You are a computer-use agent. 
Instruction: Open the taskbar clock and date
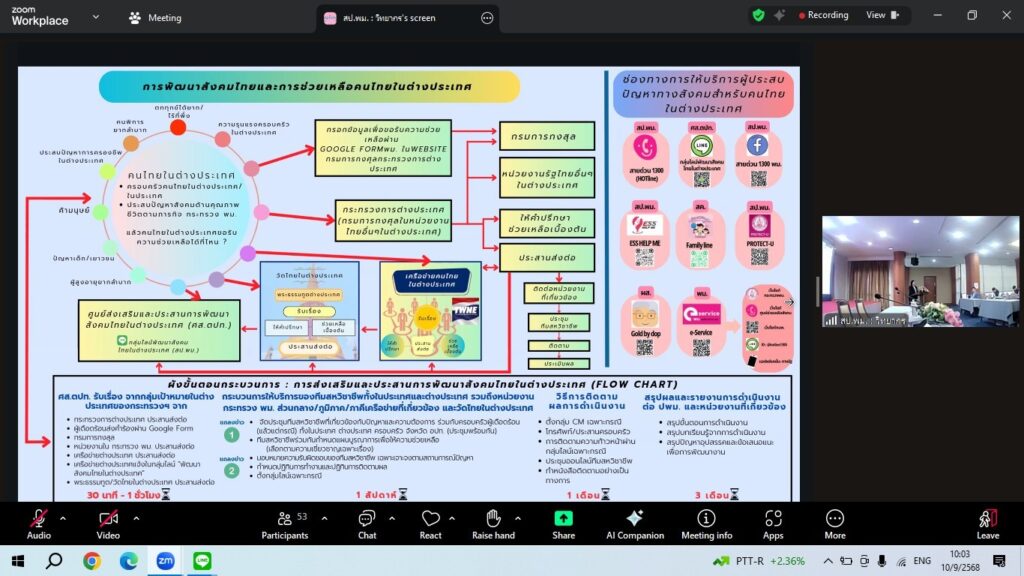click(x=961, y=560)
